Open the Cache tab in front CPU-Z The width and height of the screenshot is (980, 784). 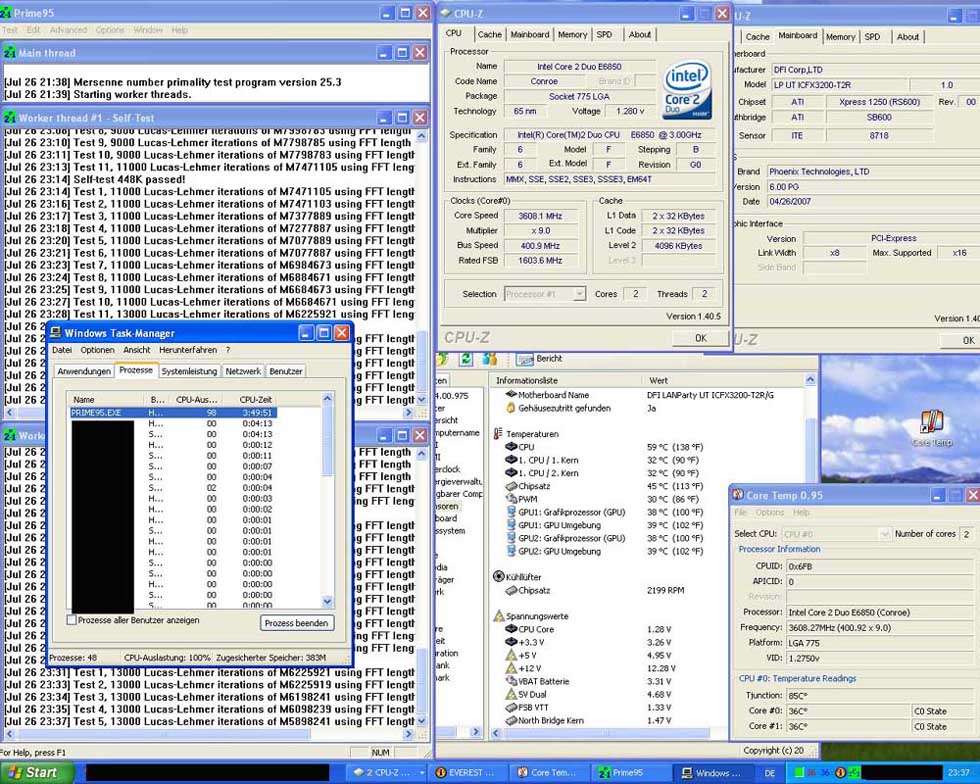click(x=489, y=35)
